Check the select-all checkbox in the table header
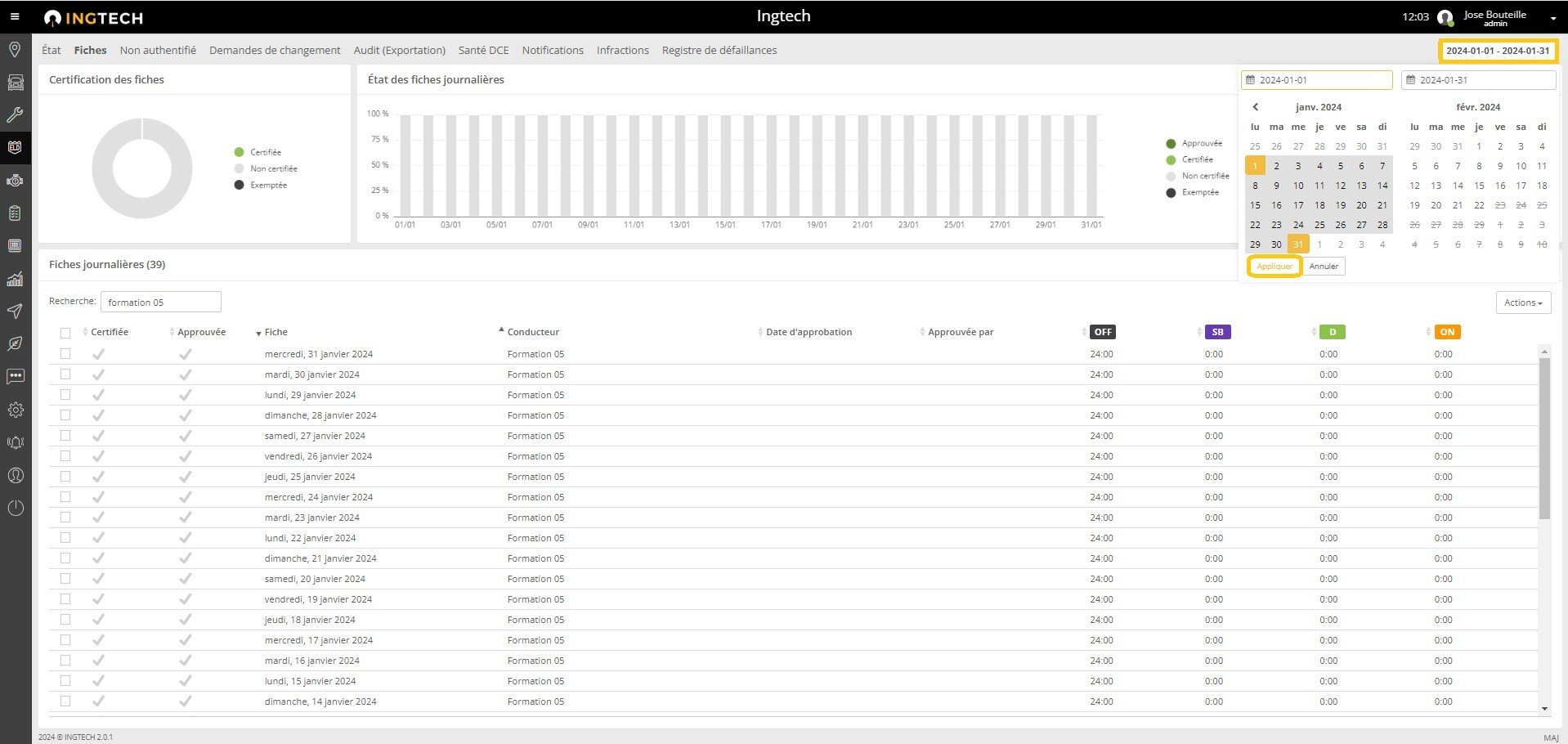This screenshot has height=744, width=1568. [65, 331]
